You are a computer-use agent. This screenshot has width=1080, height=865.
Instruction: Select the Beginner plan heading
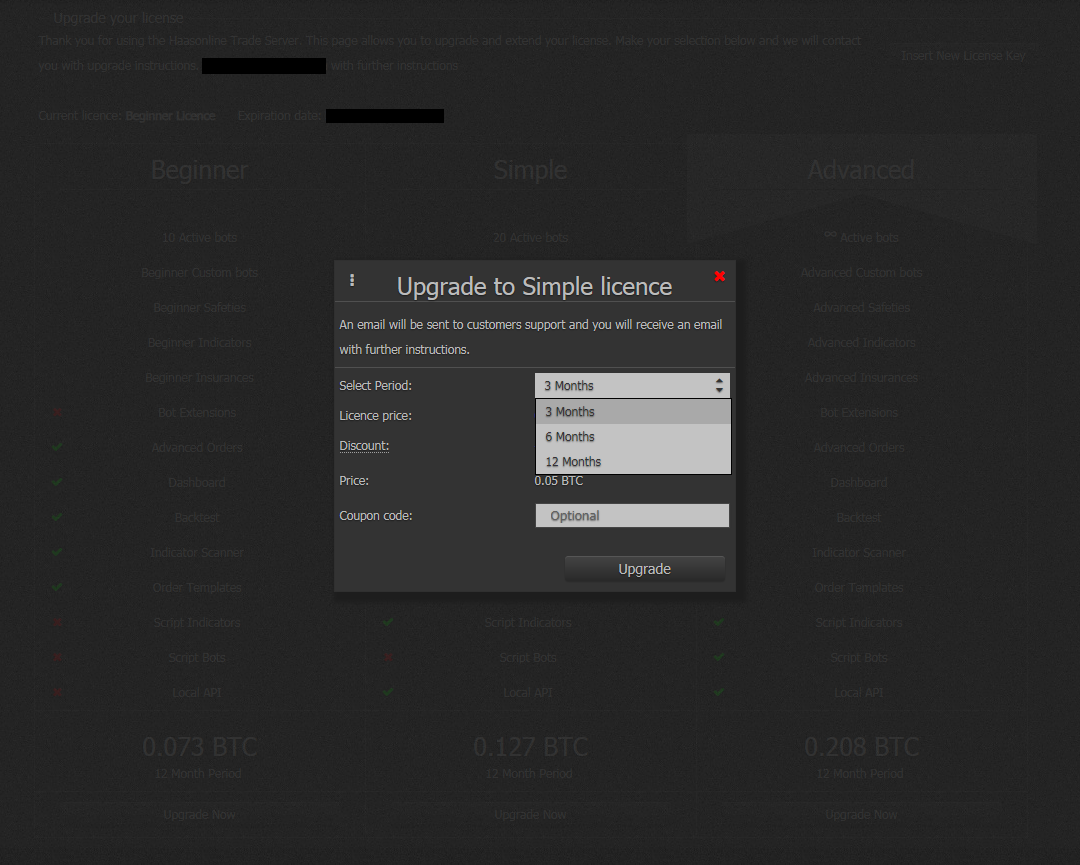(200, 170)
